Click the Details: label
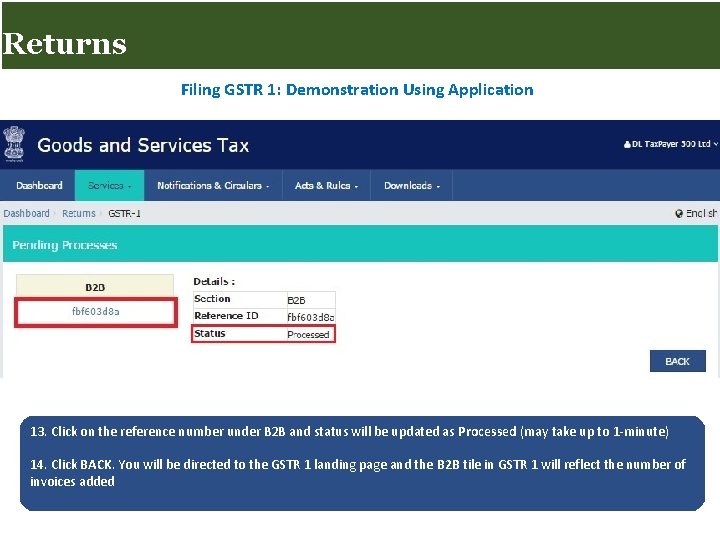Viewport: 720px width, 540px height. point(214,281)
